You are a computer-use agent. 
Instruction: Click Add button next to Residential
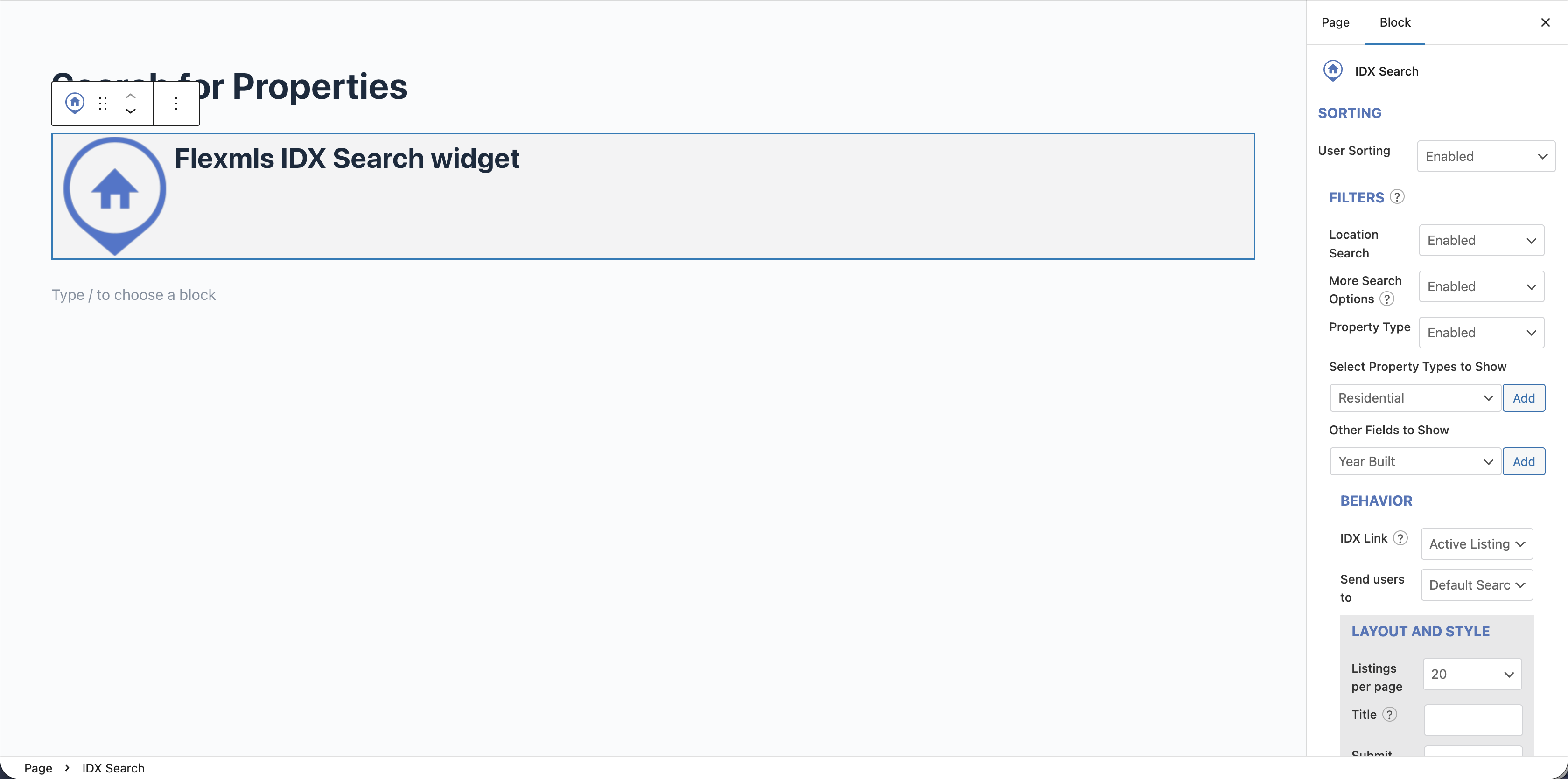coord(1524,398)
